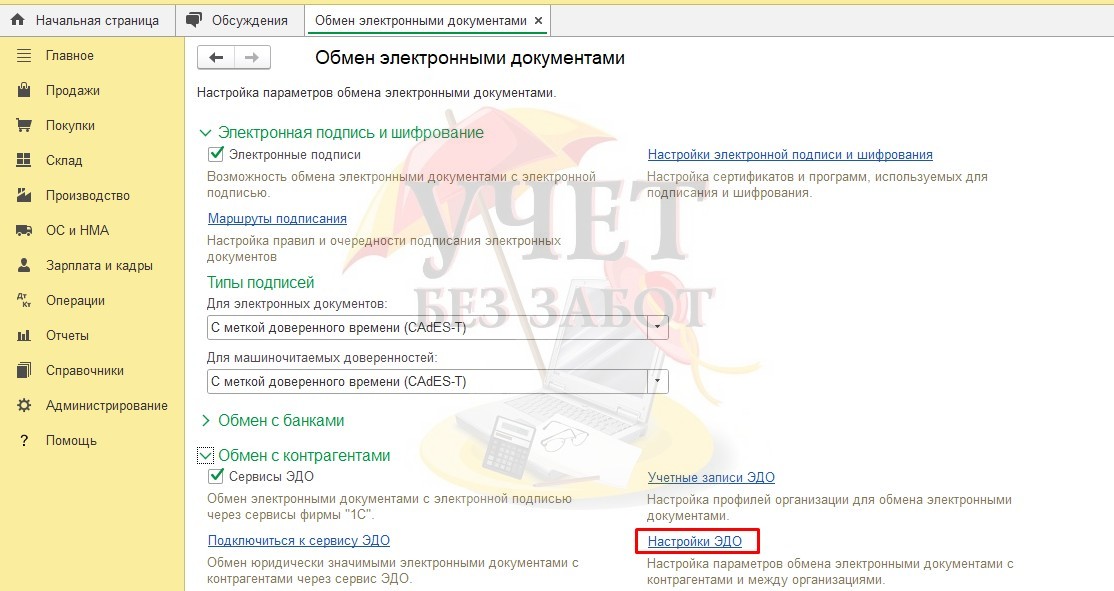Click the Обсуждения chat bubble icon

pos(193,20)
